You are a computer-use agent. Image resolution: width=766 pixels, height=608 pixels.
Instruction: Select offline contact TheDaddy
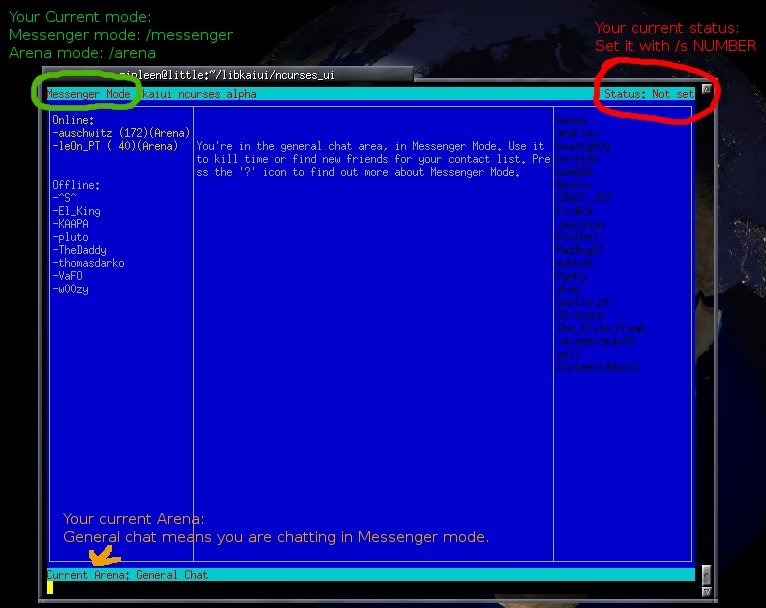pyautogui.click(x=79, y=250)
